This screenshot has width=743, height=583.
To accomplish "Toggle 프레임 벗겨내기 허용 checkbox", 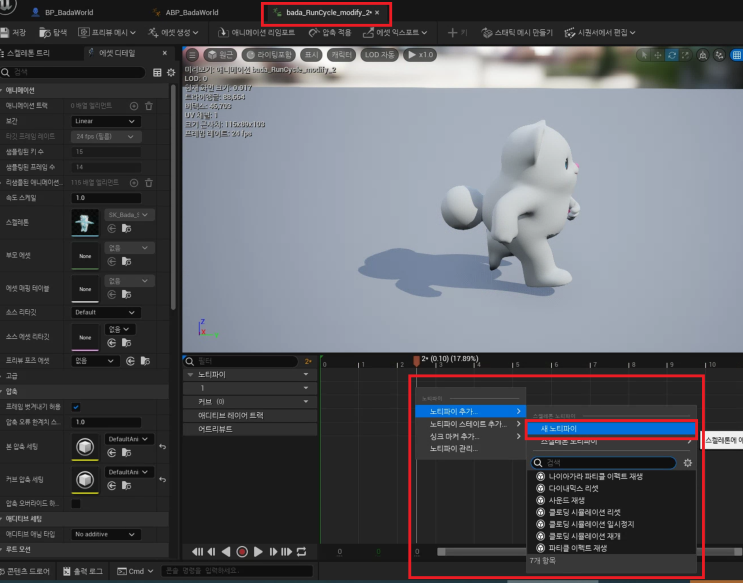I will [x=76, y=407].
